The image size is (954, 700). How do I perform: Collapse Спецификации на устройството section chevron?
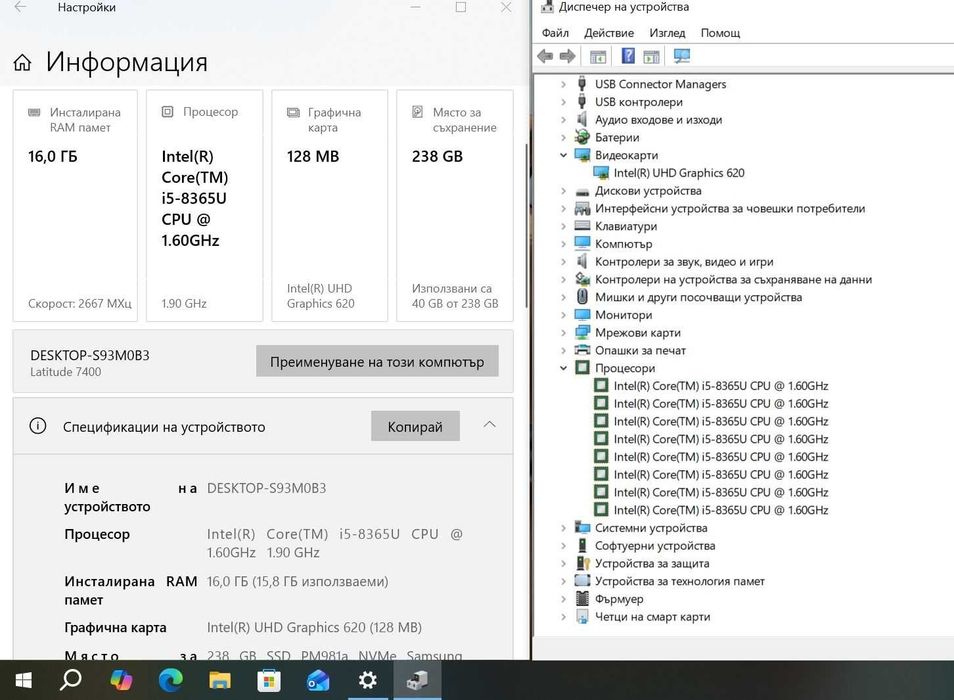pos(489,425)
